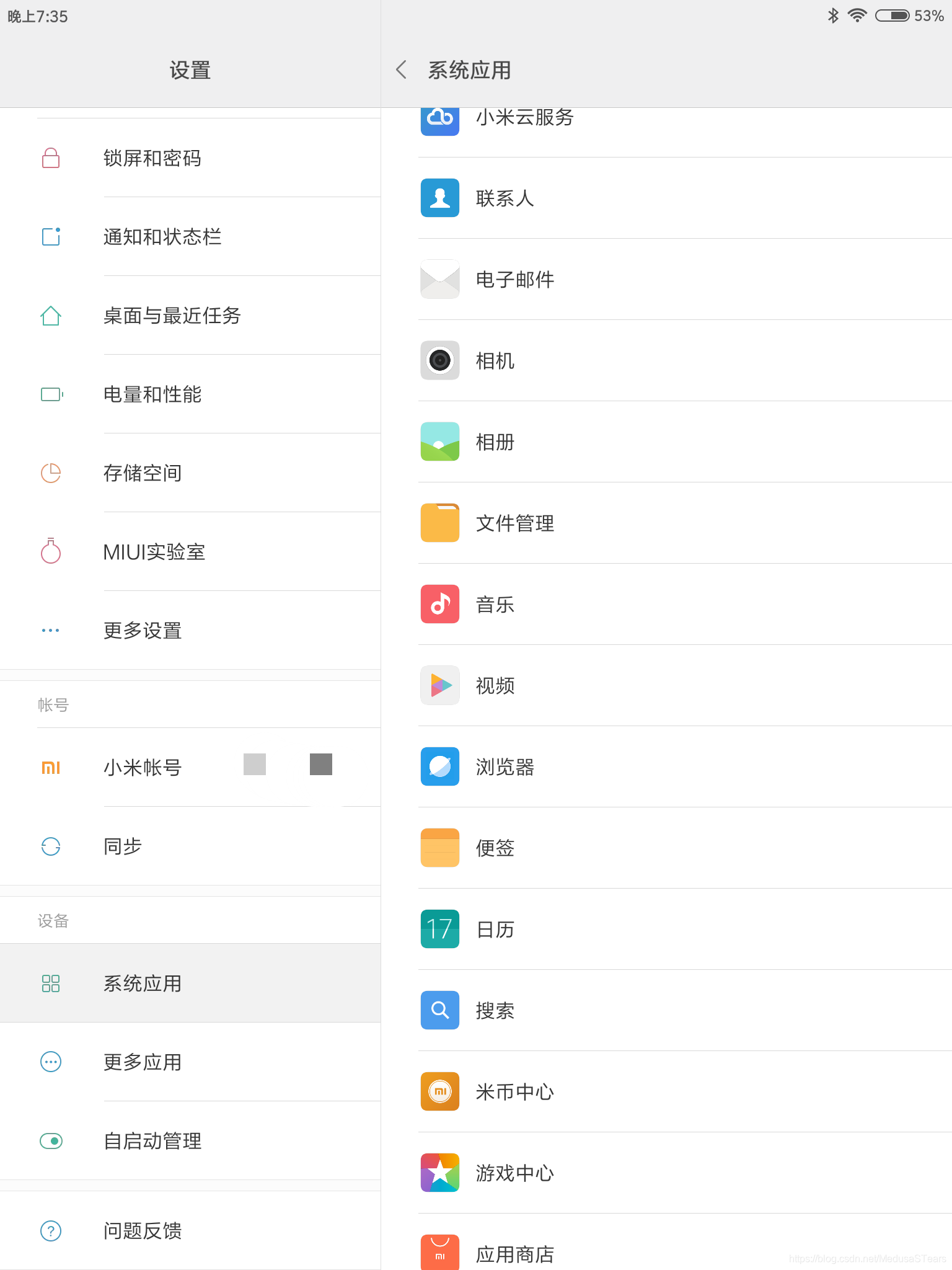Tap the 文件管理 label
The height and width of the screenshot is (1270, 952).
pyautogui.click(x=515, y=523)
